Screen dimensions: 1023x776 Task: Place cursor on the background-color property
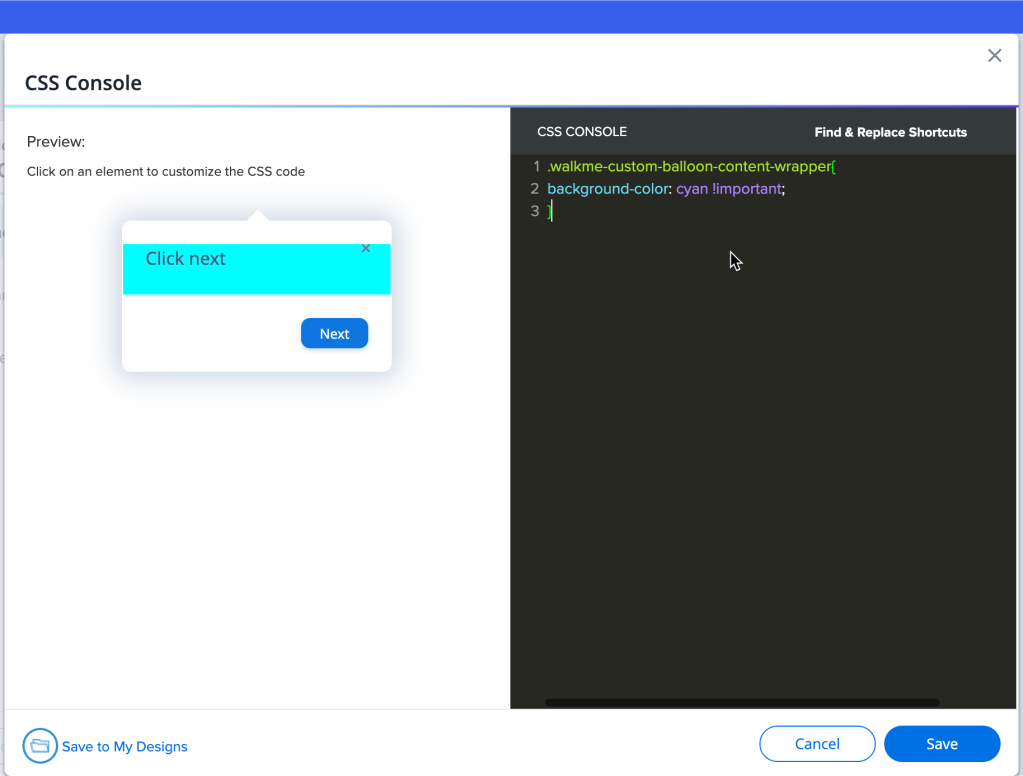[607, 189]
